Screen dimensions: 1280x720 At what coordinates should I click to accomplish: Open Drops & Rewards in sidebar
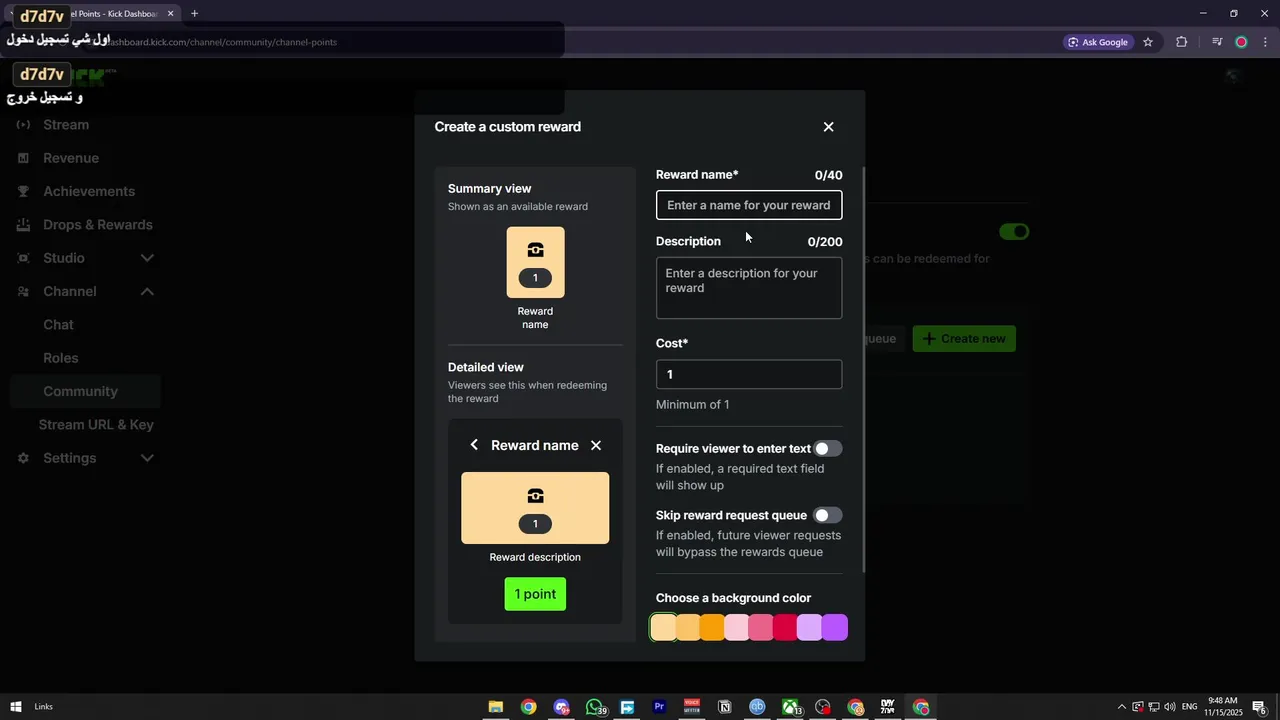pos(98,225)
